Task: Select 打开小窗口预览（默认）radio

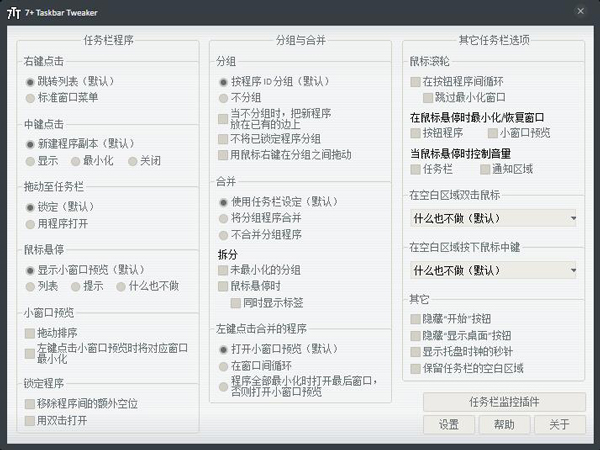Action: point(223,349)
